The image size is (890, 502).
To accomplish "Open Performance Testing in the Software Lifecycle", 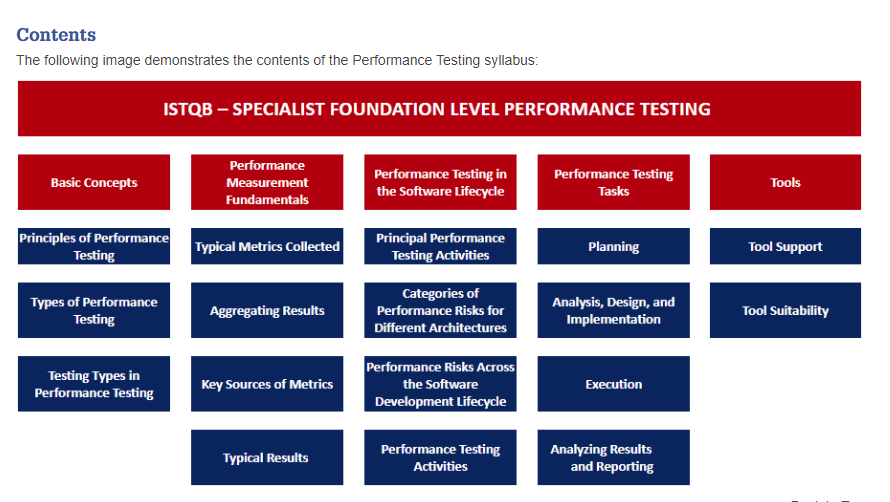I will click(440, 182).
